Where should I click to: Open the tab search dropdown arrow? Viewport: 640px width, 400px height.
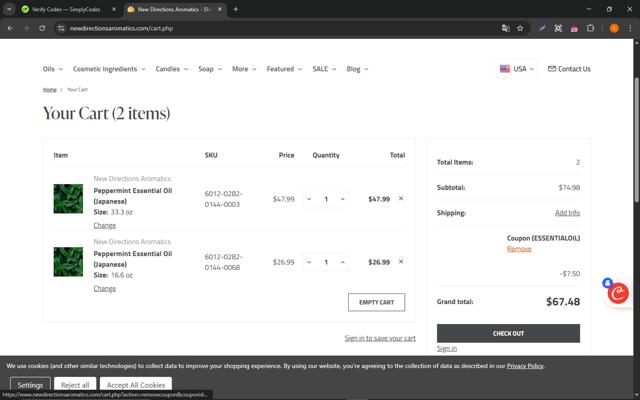pos(9,9)
